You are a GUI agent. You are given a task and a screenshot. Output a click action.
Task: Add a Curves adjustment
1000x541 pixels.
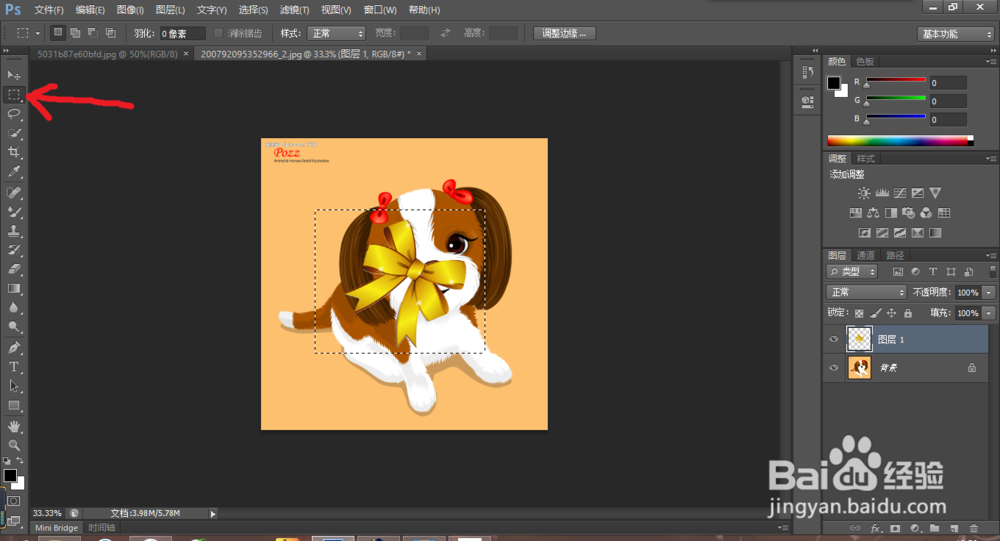900,193
